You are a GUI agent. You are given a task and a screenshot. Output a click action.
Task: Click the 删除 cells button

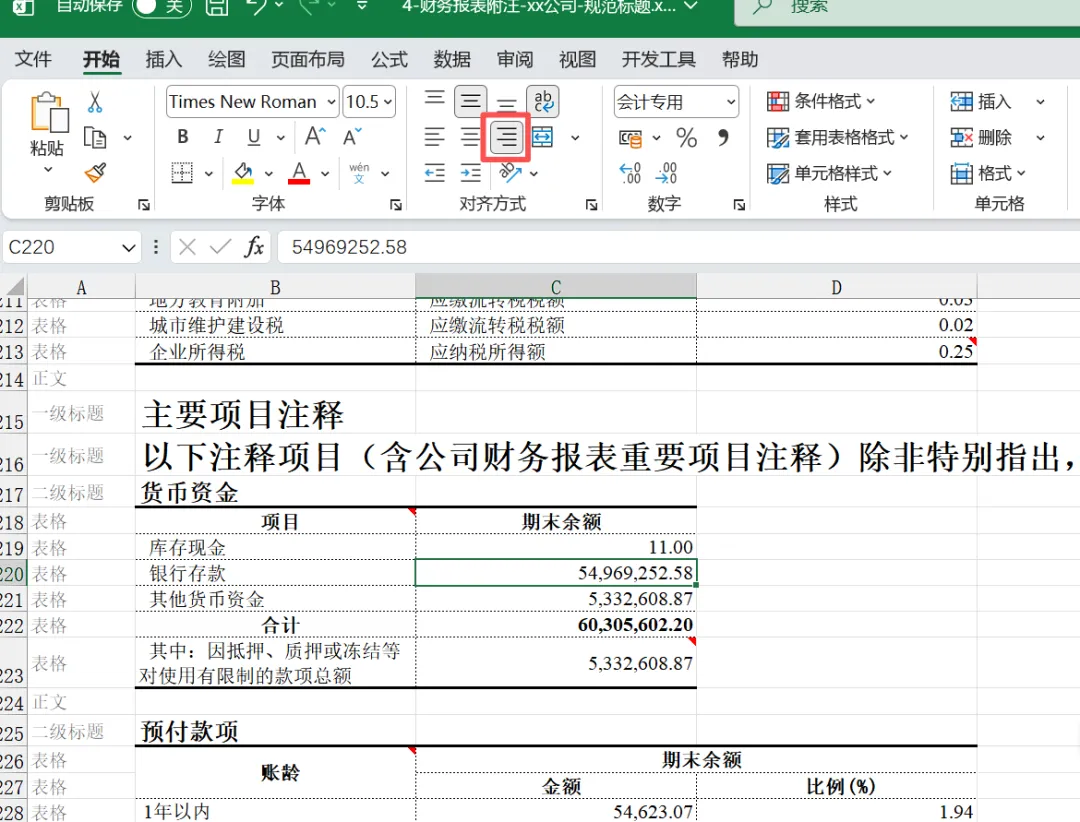[981, 137]
